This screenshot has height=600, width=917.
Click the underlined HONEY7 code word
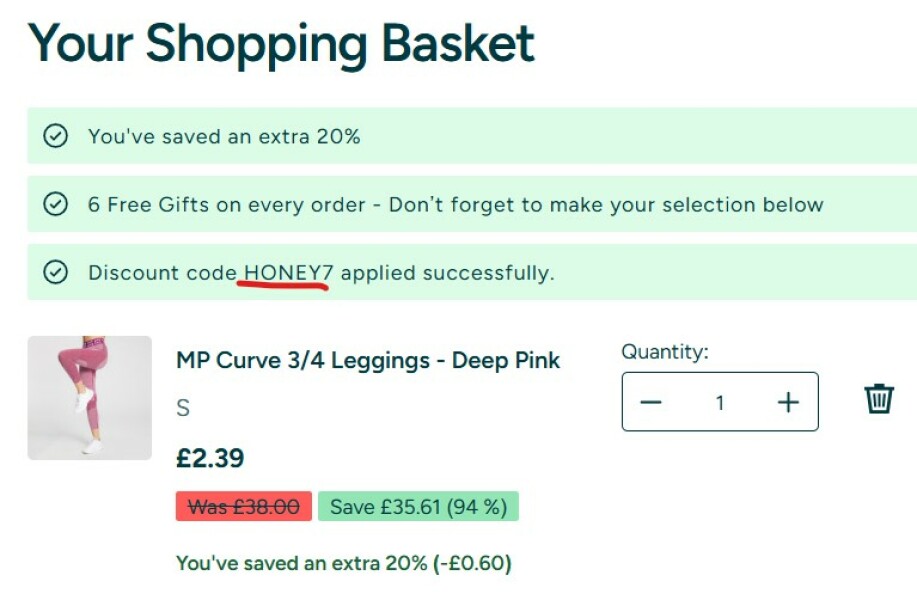[x=288, y=272]
